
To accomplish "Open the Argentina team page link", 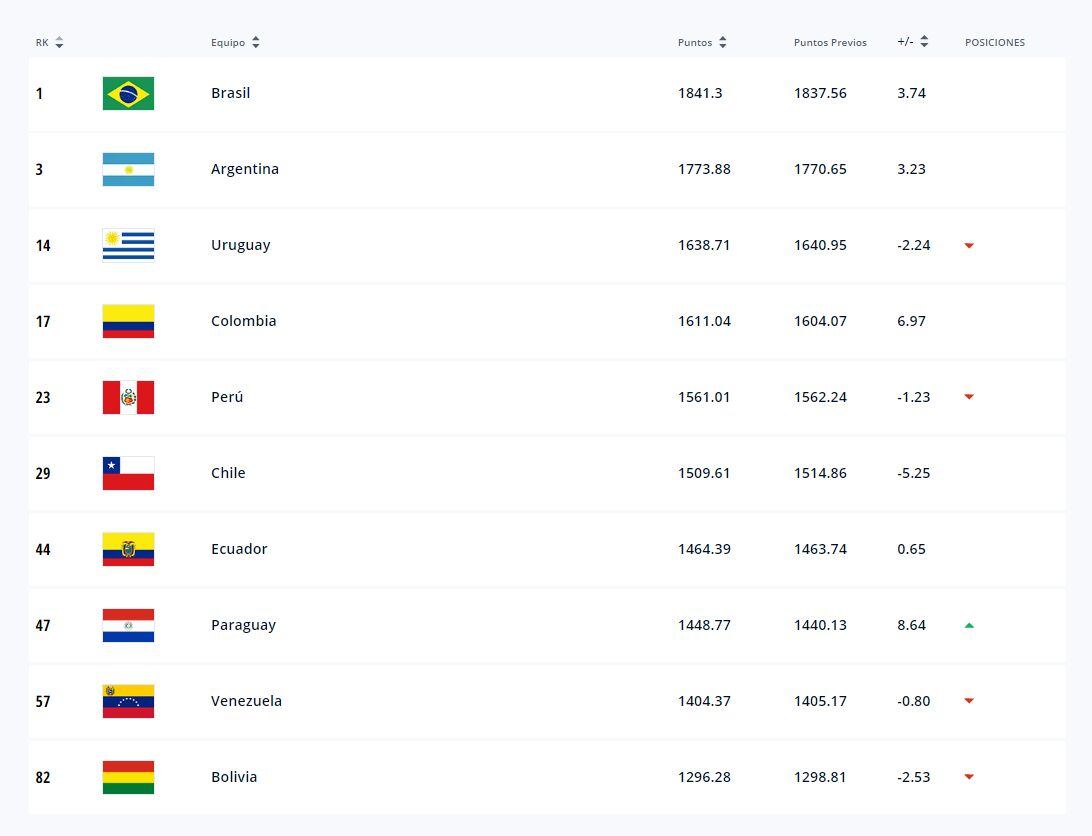I will (x=245, y=169).
